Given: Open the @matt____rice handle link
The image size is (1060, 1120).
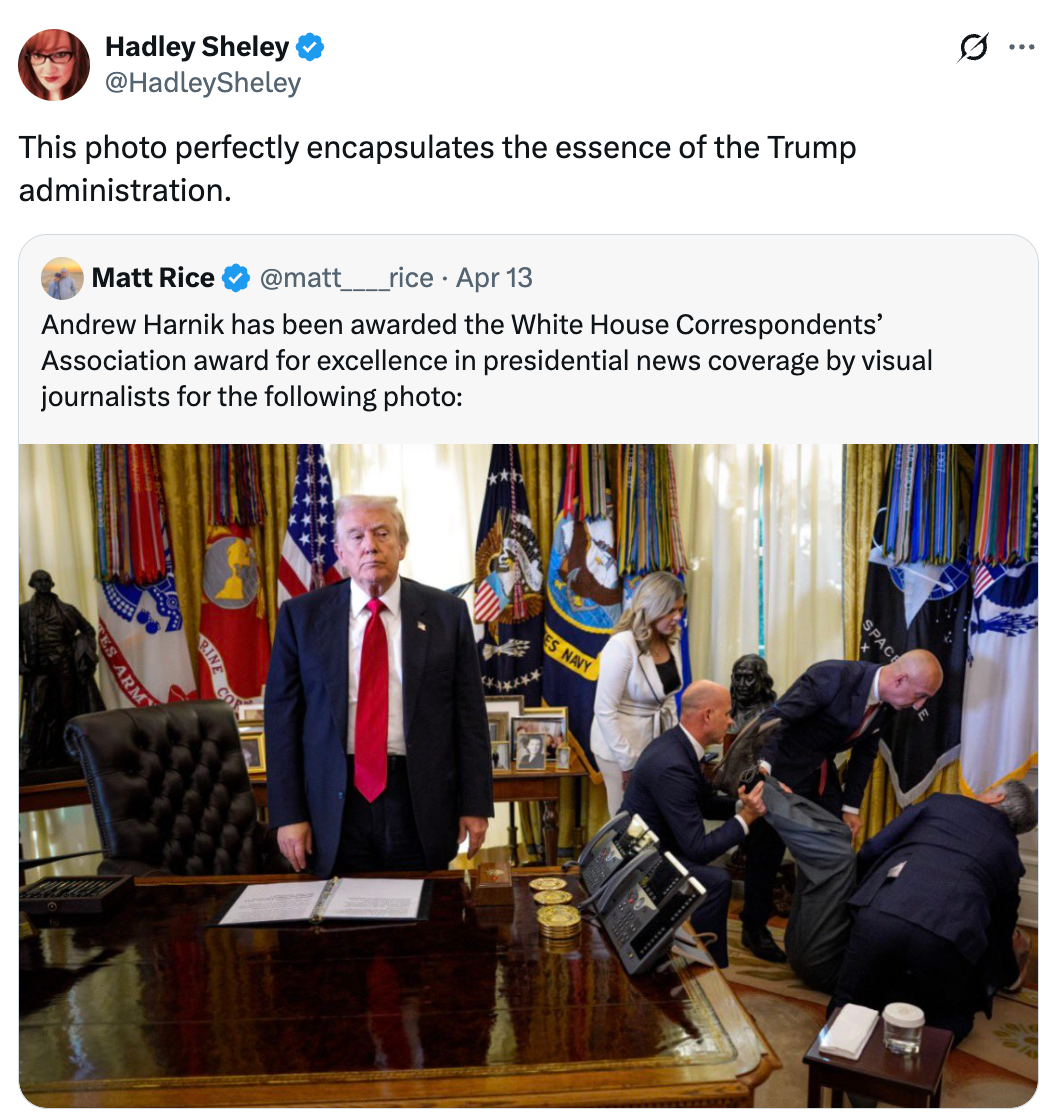Looking at the screenshot, I should tap(346, 278).
